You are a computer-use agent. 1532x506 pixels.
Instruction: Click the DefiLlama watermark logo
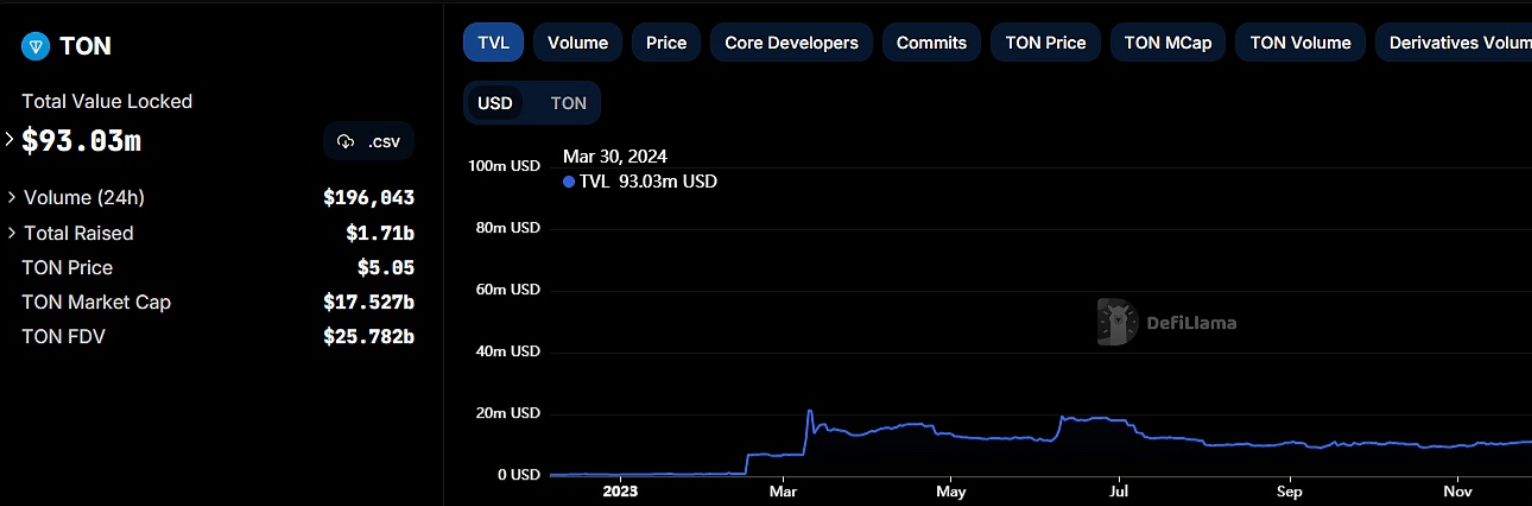[x=1117, y=322]
